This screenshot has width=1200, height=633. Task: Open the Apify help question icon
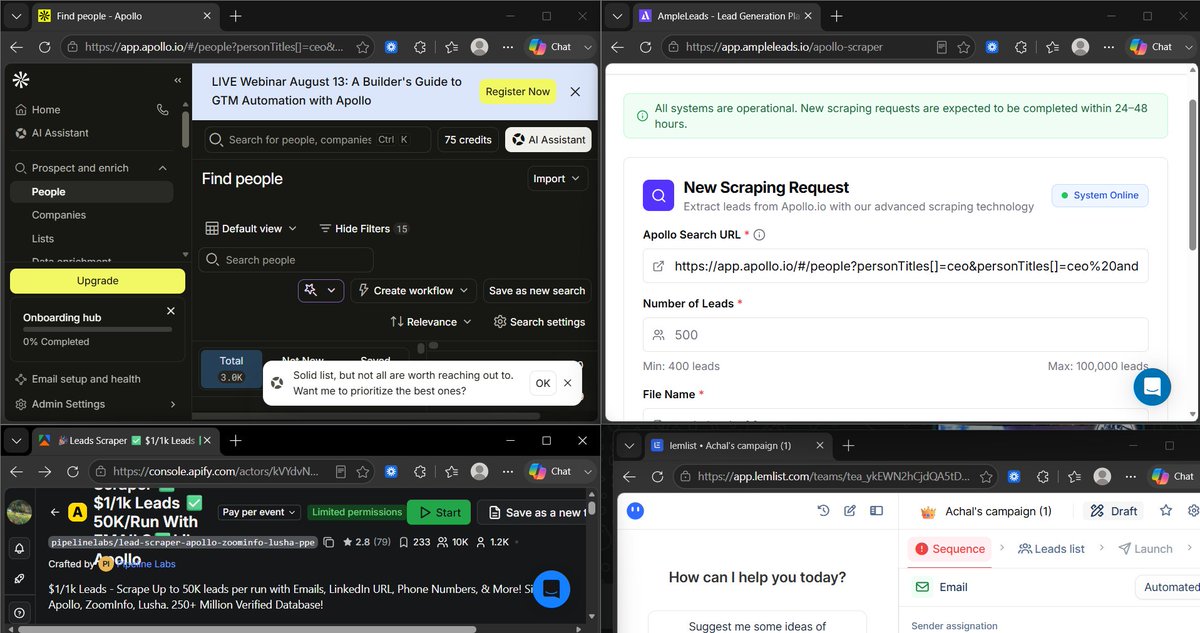point(19,612)
